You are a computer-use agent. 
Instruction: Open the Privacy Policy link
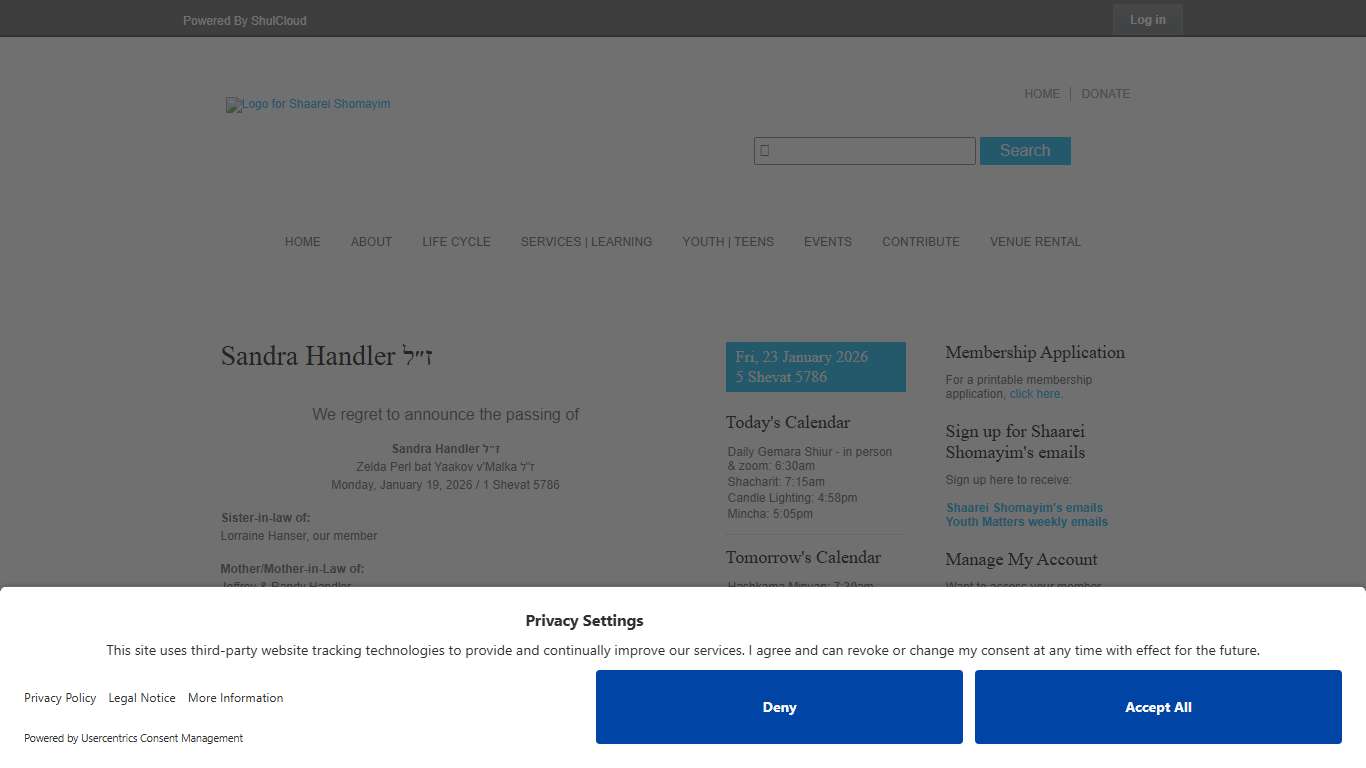(60, 698)
